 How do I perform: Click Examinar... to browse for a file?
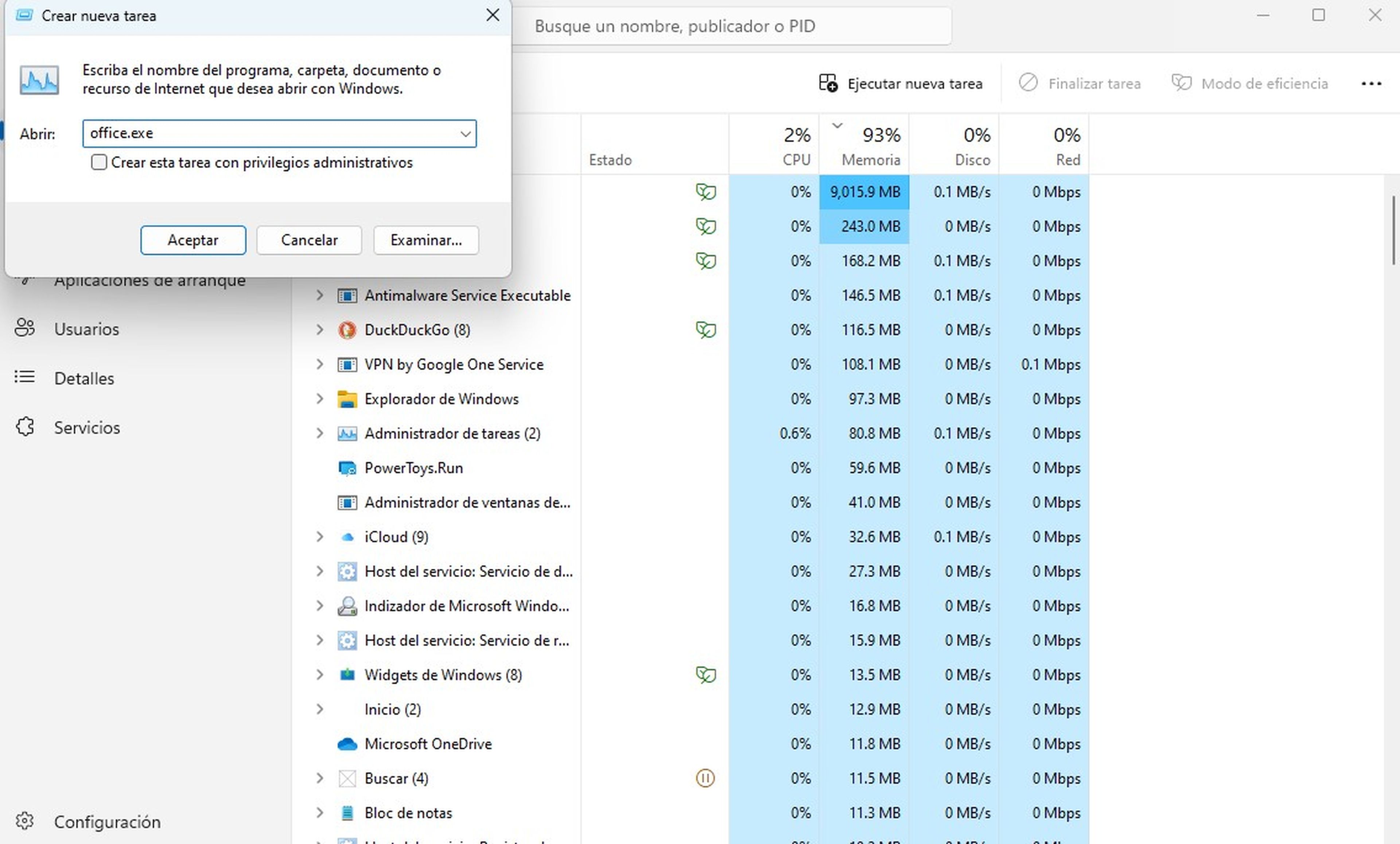click(426, 240)
